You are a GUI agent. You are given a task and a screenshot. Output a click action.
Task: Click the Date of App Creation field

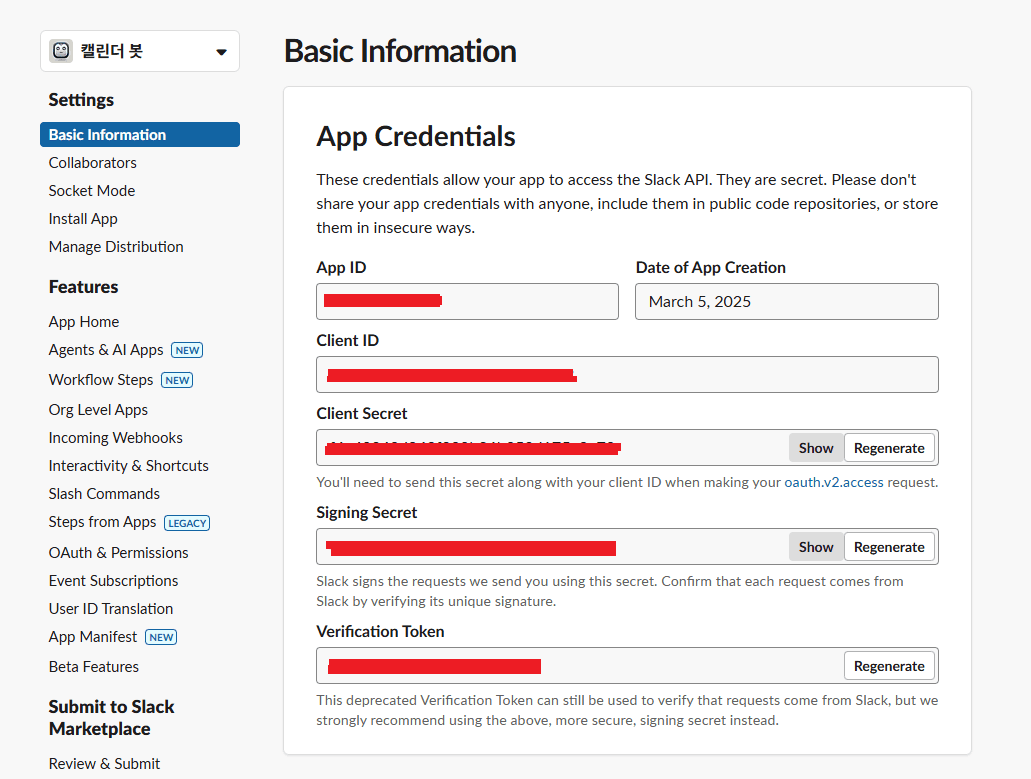click(x=786, y=302)
